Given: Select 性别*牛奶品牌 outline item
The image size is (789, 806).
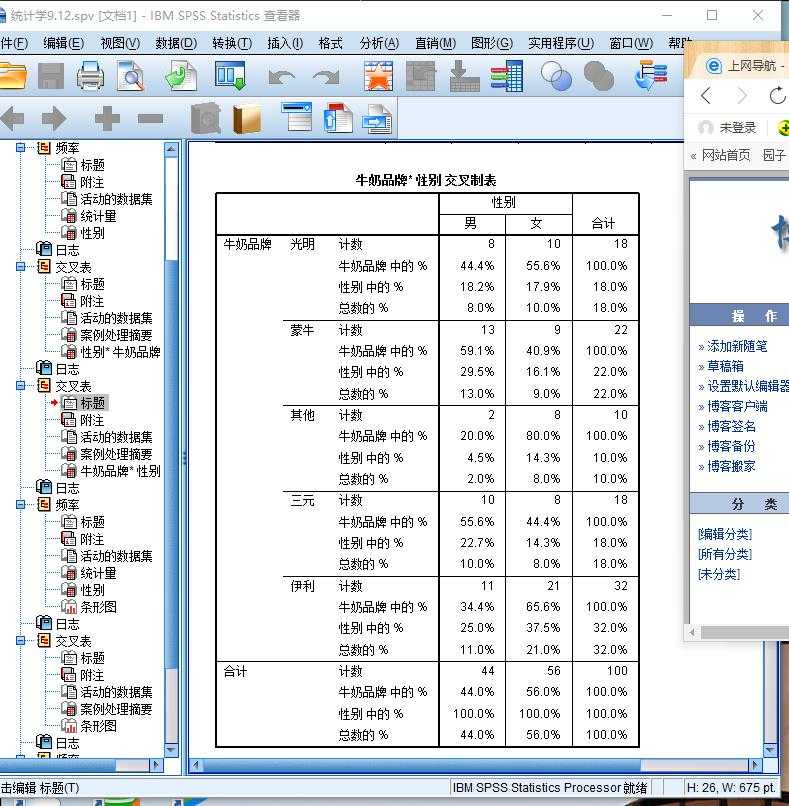Looking at the screenshot, I should click(x=120, y=352).
